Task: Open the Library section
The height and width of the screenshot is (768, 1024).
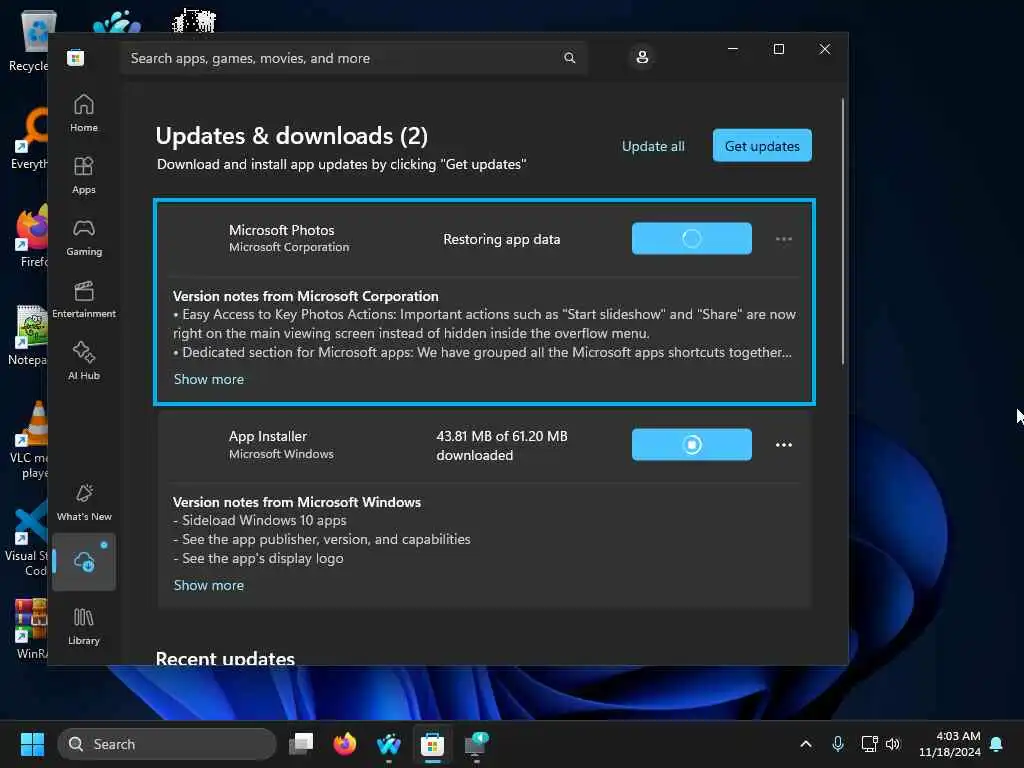Action: click(84, 626)
